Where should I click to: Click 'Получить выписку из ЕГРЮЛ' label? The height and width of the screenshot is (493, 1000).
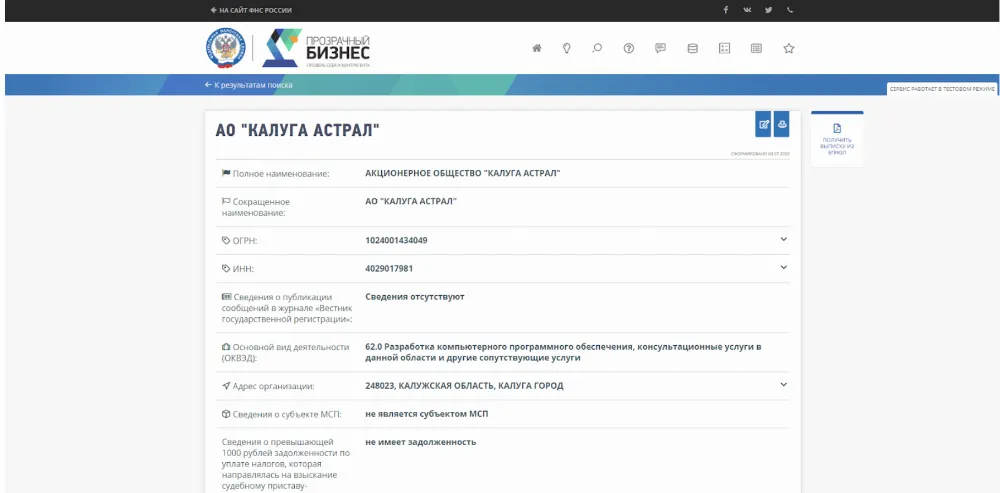tap(837, 147)
